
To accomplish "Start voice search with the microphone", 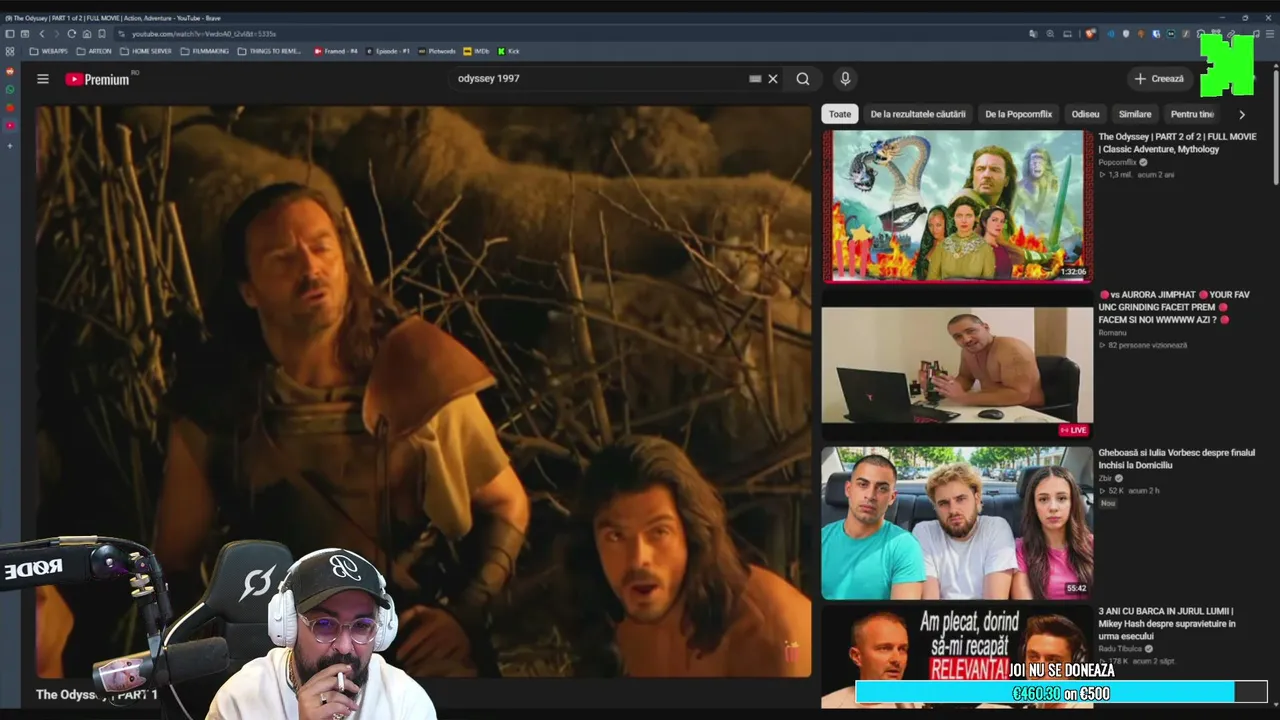I will coord(845,79).
